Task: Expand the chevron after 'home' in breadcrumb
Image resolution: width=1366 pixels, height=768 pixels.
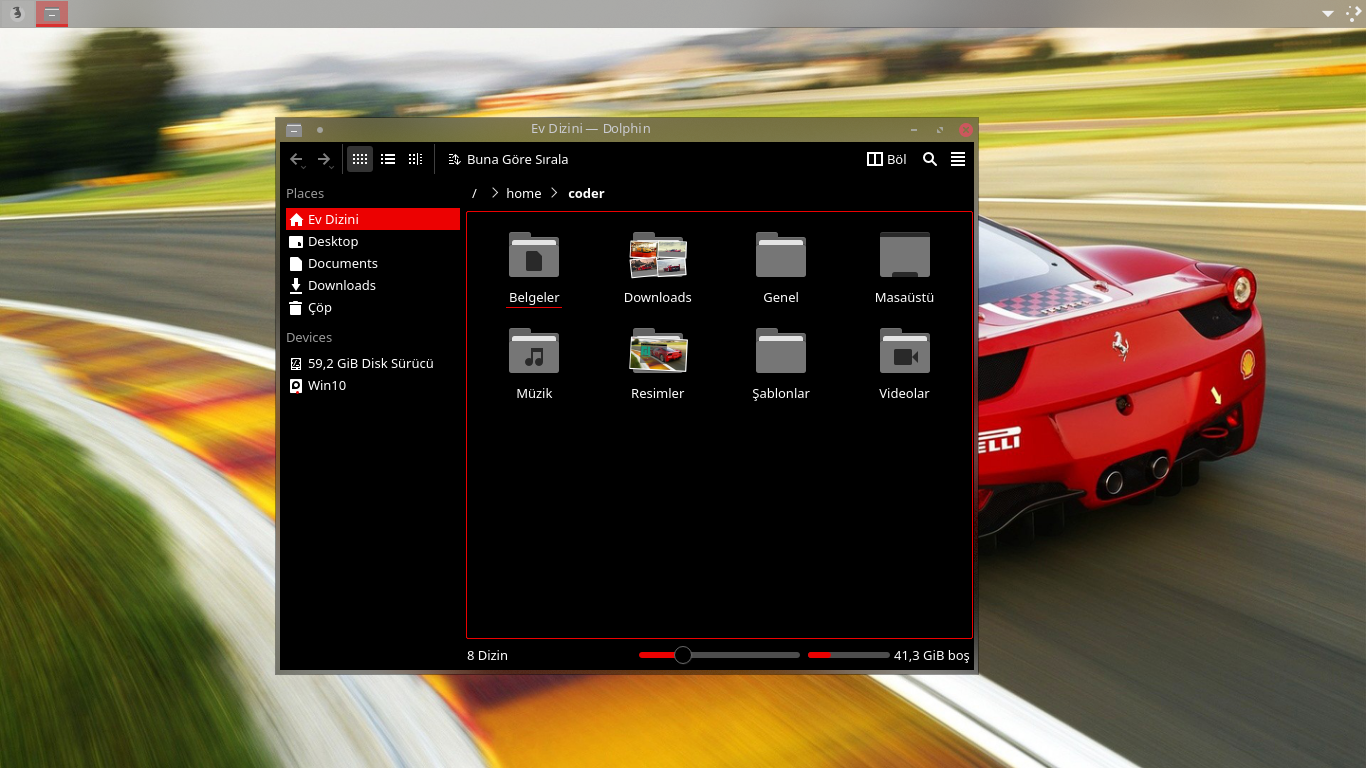Action: click(x=555, y=193)
